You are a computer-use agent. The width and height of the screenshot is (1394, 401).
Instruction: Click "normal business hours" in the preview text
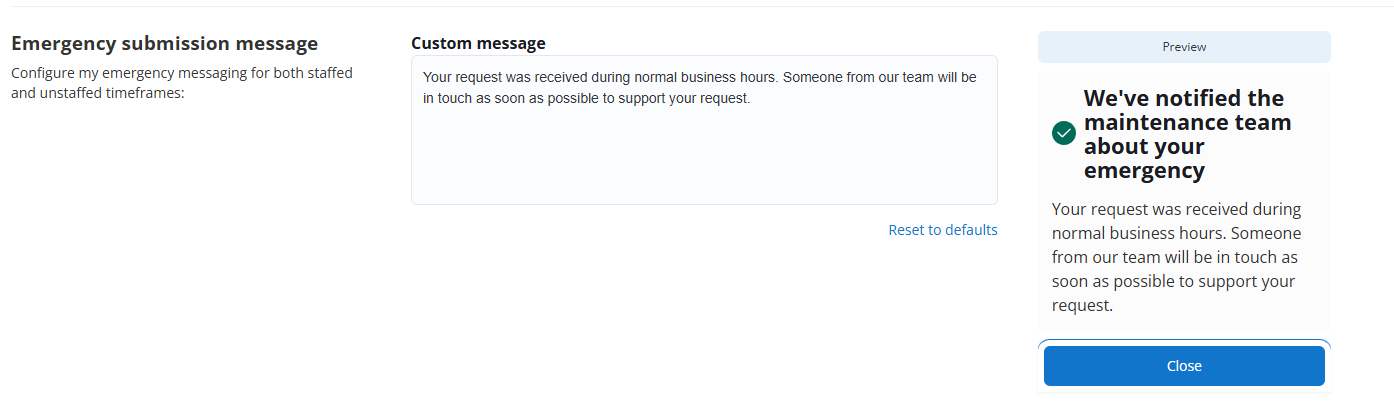click(1138, 233)
